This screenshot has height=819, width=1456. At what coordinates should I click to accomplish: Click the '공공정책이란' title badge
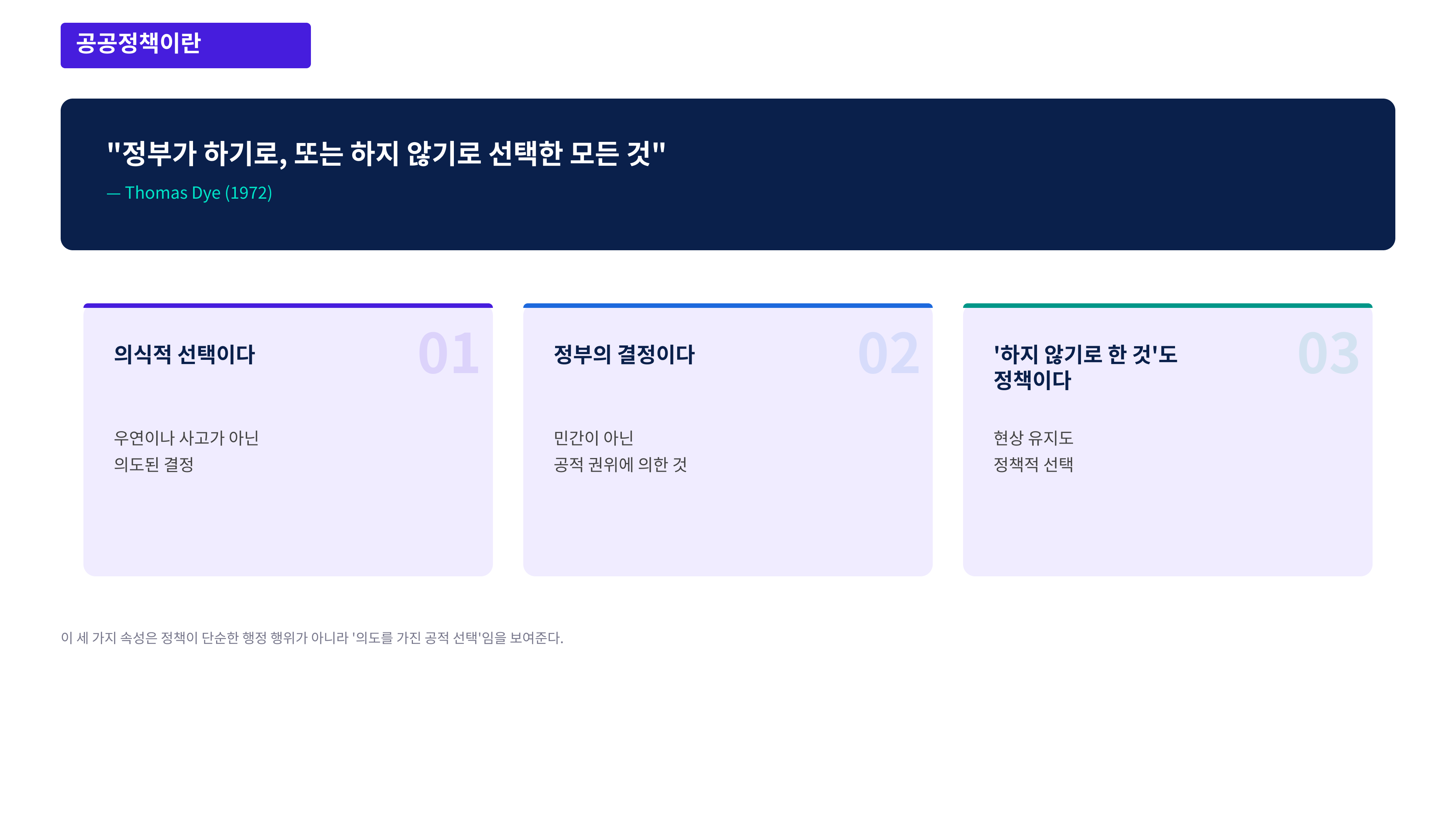coord(185,45)
